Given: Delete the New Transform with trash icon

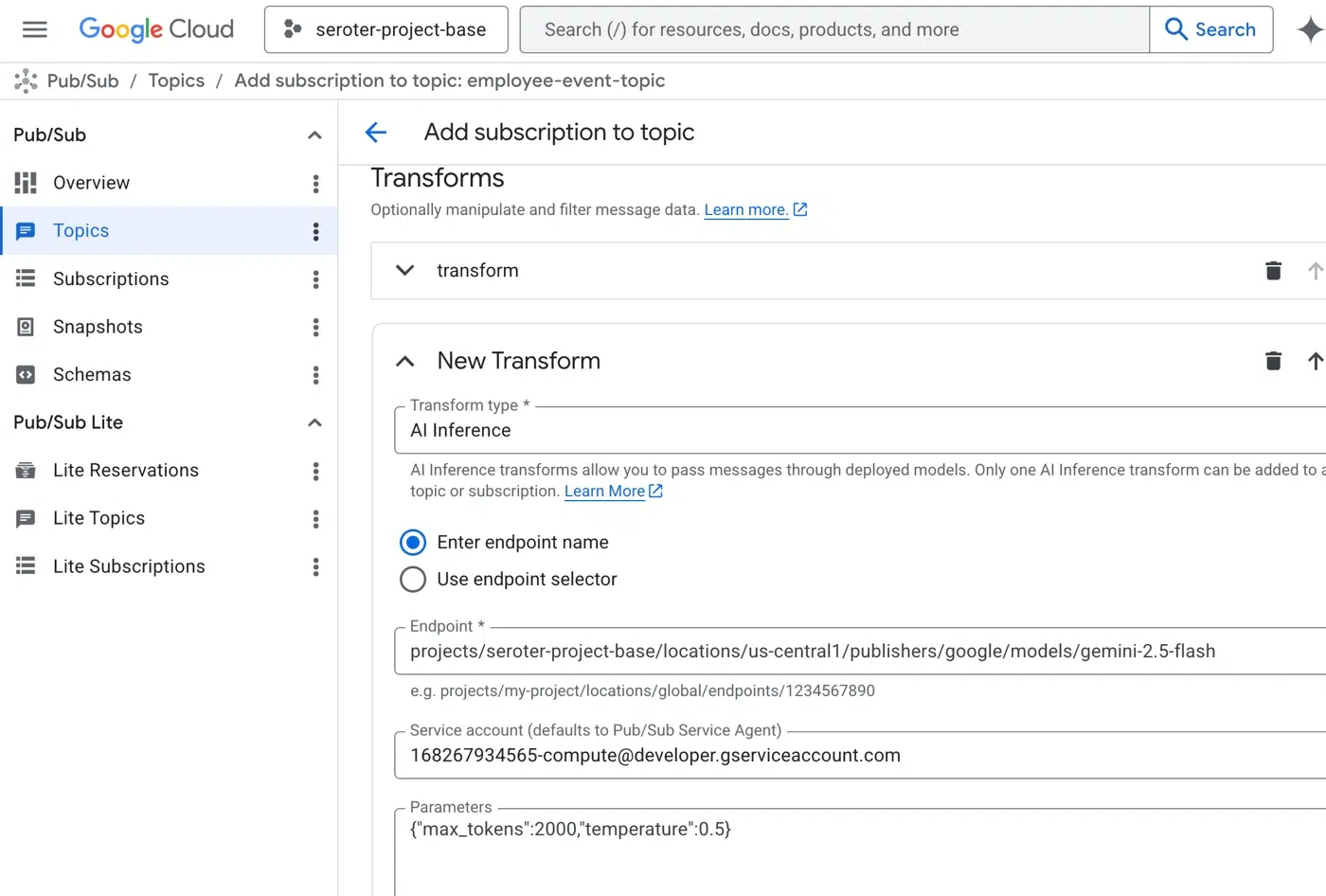Looking at the screenshot, I should click(x=1274, y=361).
